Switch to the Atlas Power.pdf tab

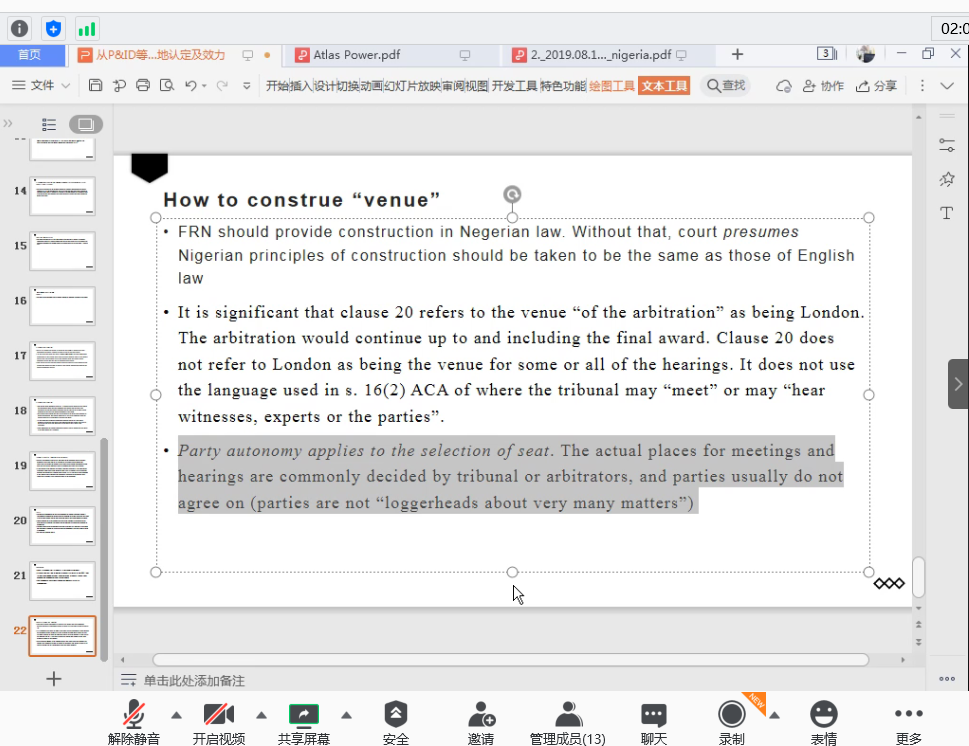(356, 55)
